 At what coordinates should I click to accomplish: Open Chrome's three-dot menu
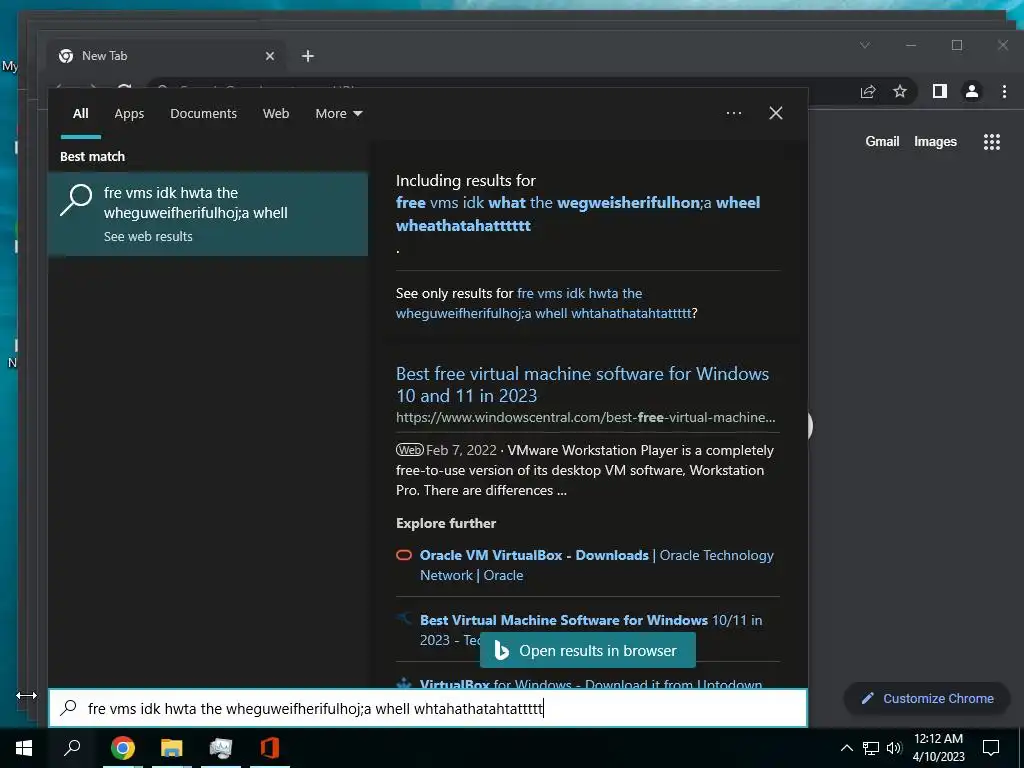(x=1004, y=91)
